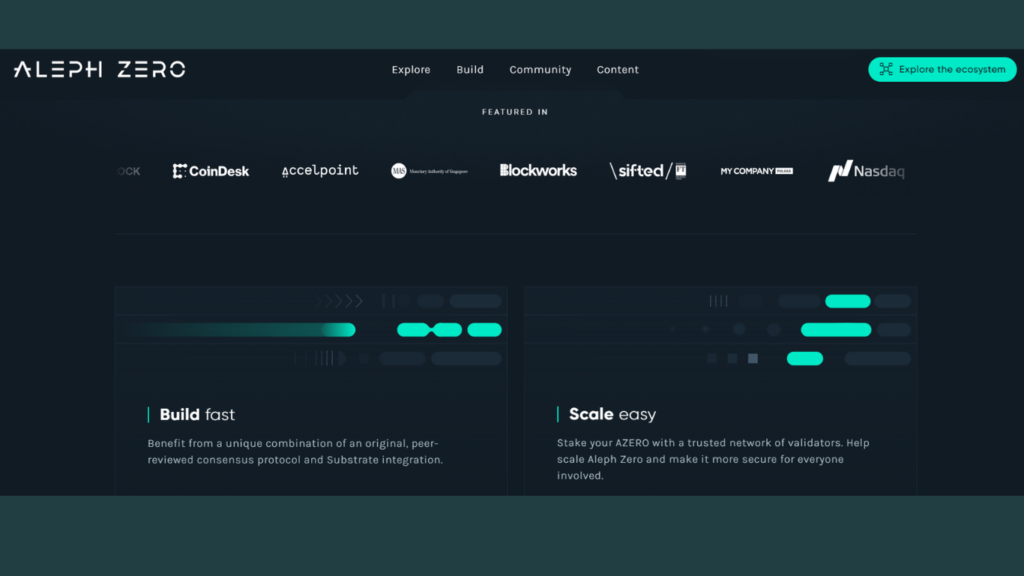Select the My Company Polska logo

[756, 171]
